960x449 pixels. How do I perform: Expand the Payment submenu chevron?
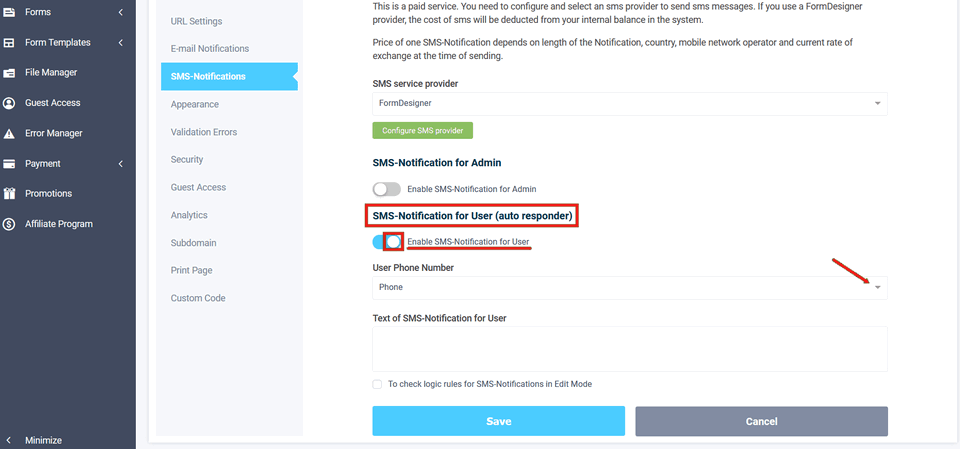click(120, 164)
